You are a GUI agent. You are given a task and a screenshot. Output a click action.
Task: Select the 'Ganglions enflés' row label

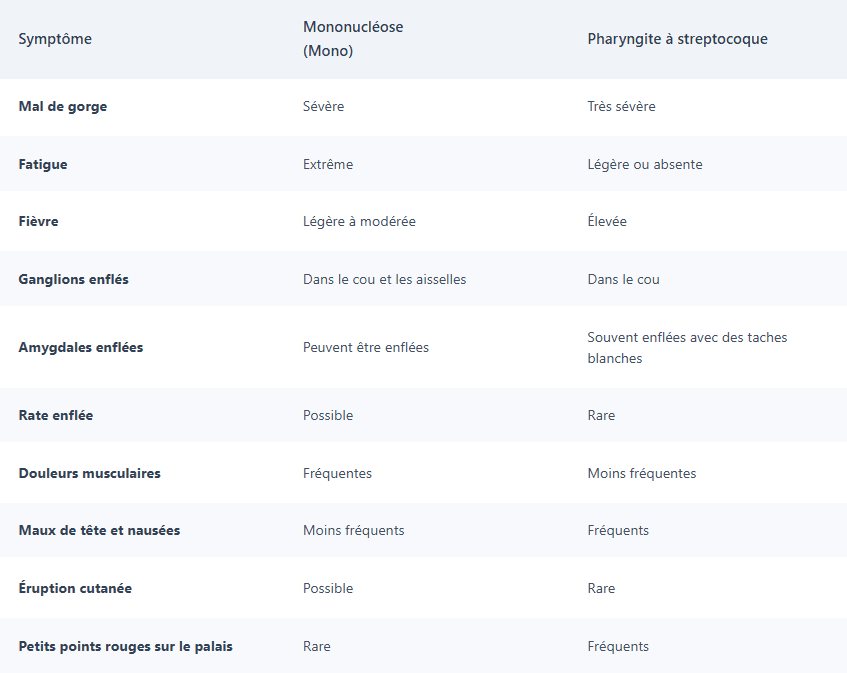73,279
